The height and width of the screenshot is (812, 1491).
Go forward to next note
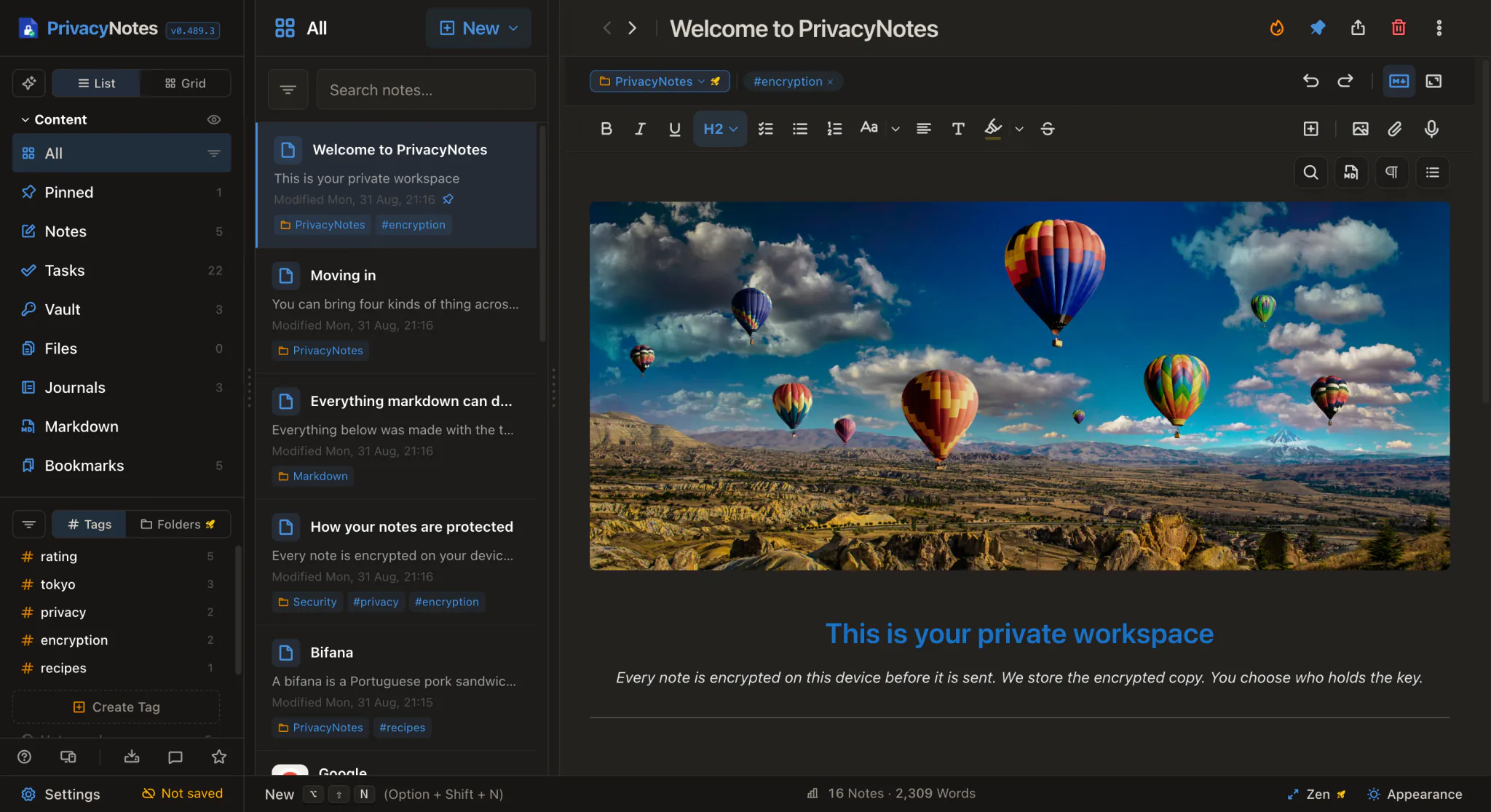pyautogui.click(x=632, y=28)
